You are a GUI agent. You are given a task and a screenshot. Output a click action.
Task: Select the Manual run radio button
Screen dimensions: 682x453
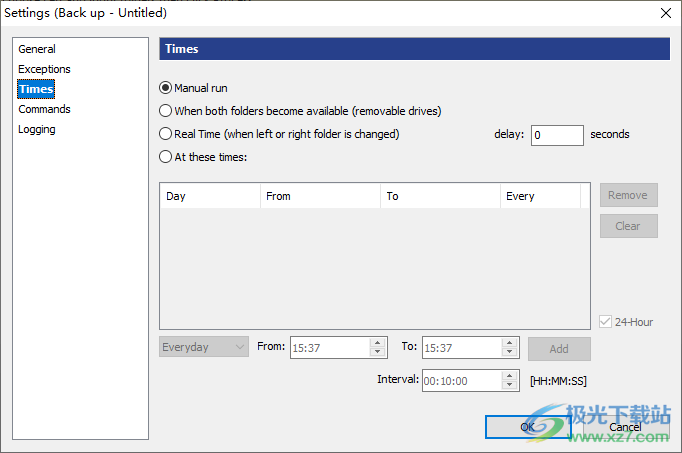(166, 88)
